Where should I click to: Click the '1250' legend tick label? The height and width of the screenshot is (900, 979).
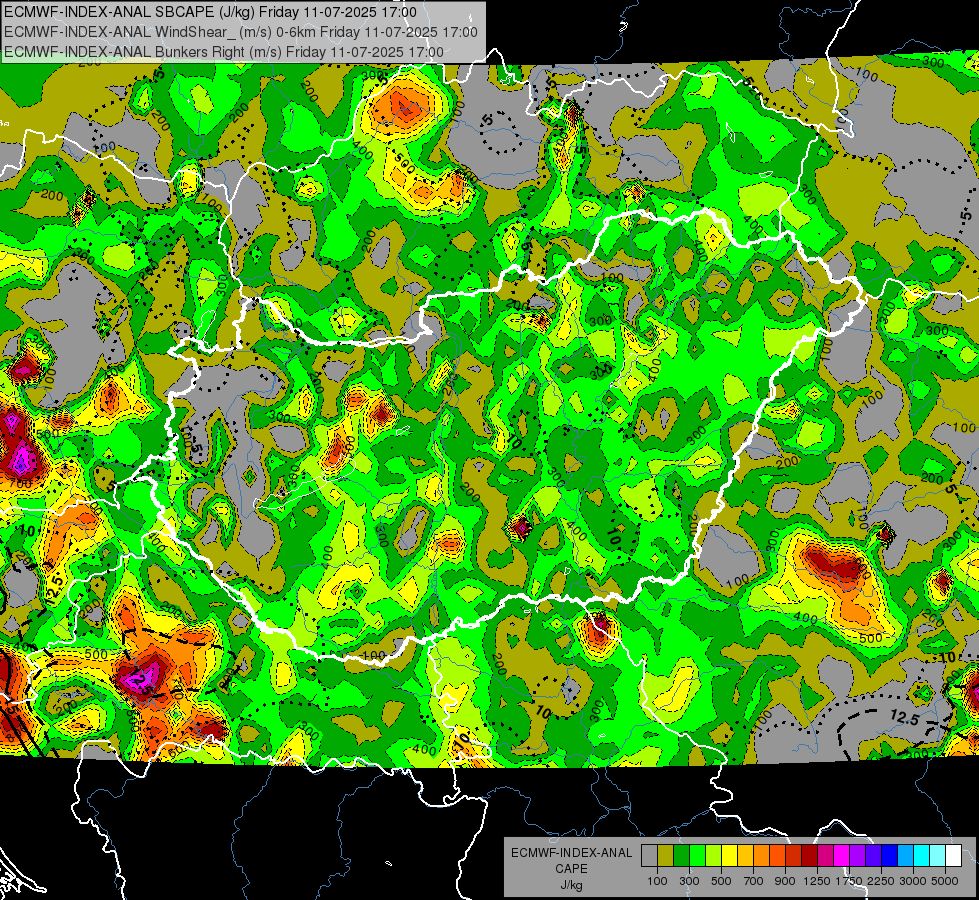(817, 881)
